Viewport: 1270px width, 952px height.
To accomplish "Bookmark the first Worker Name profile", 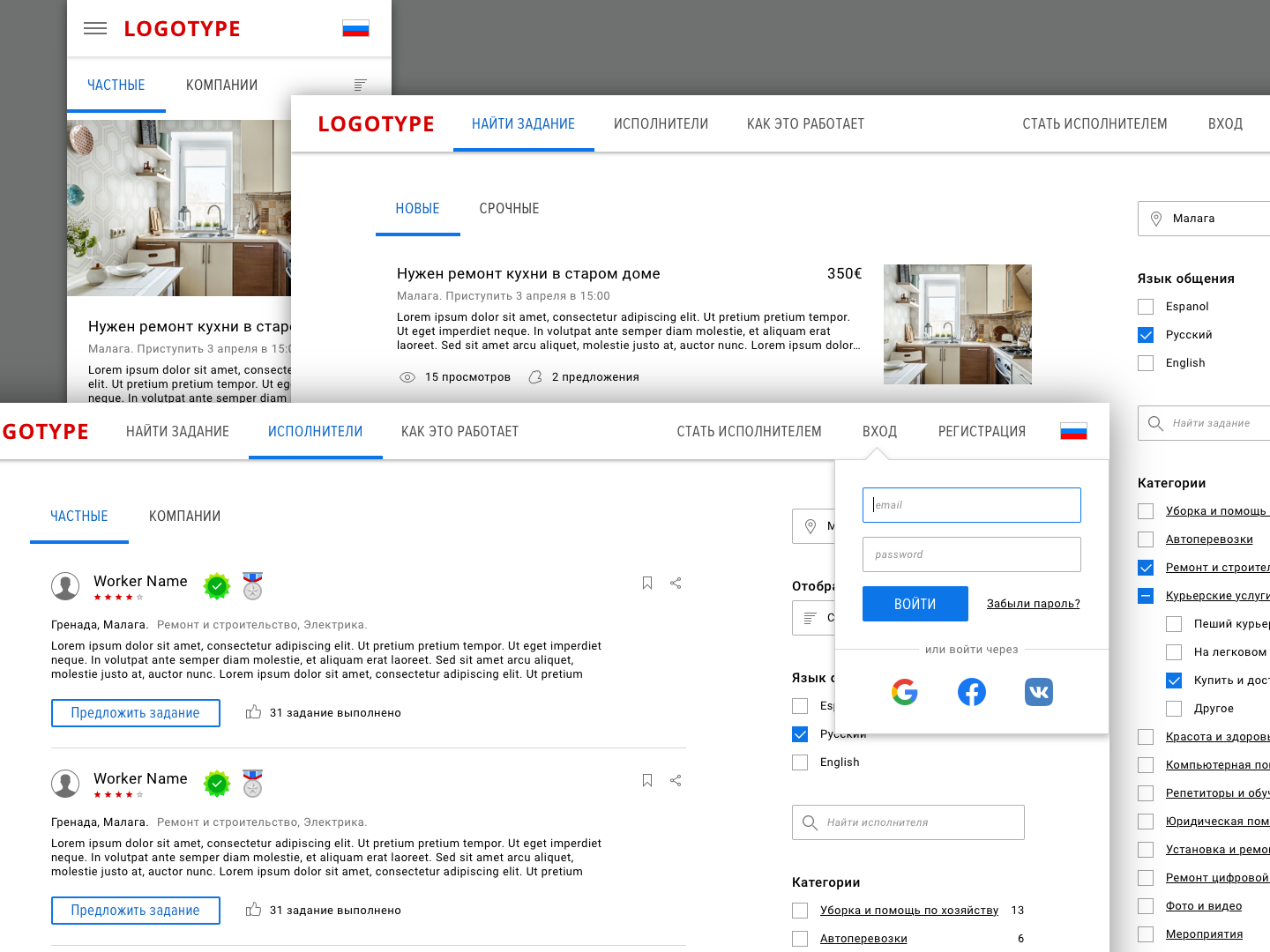I will tap(647, 583).
